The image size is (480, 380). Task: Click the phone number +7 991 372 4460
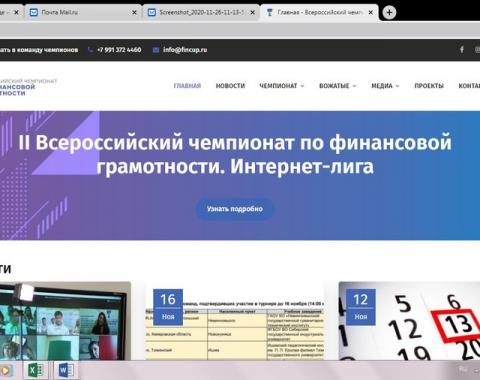(x=119, y=50)
